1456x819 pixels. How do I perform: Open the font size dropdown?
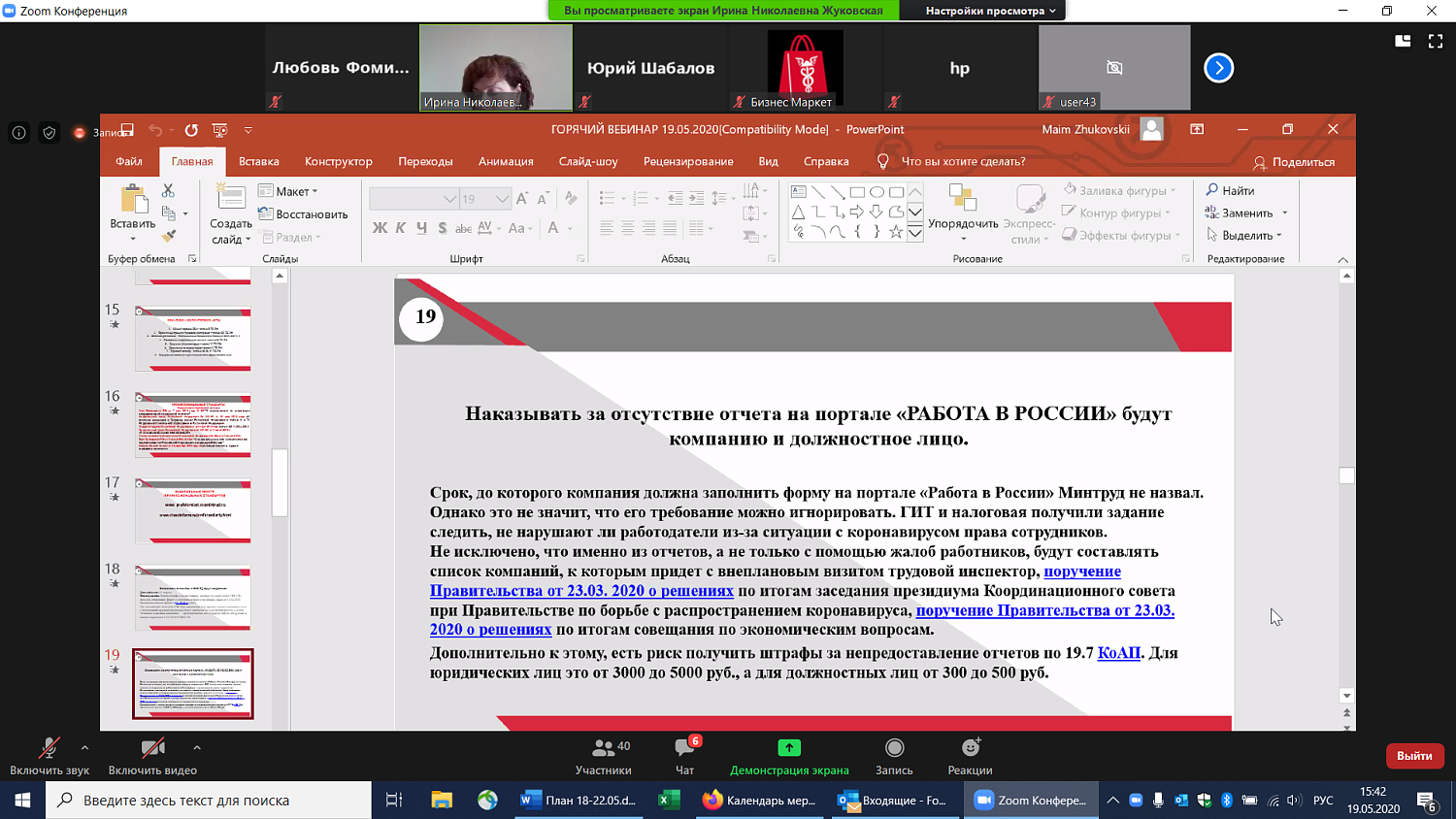502,198
